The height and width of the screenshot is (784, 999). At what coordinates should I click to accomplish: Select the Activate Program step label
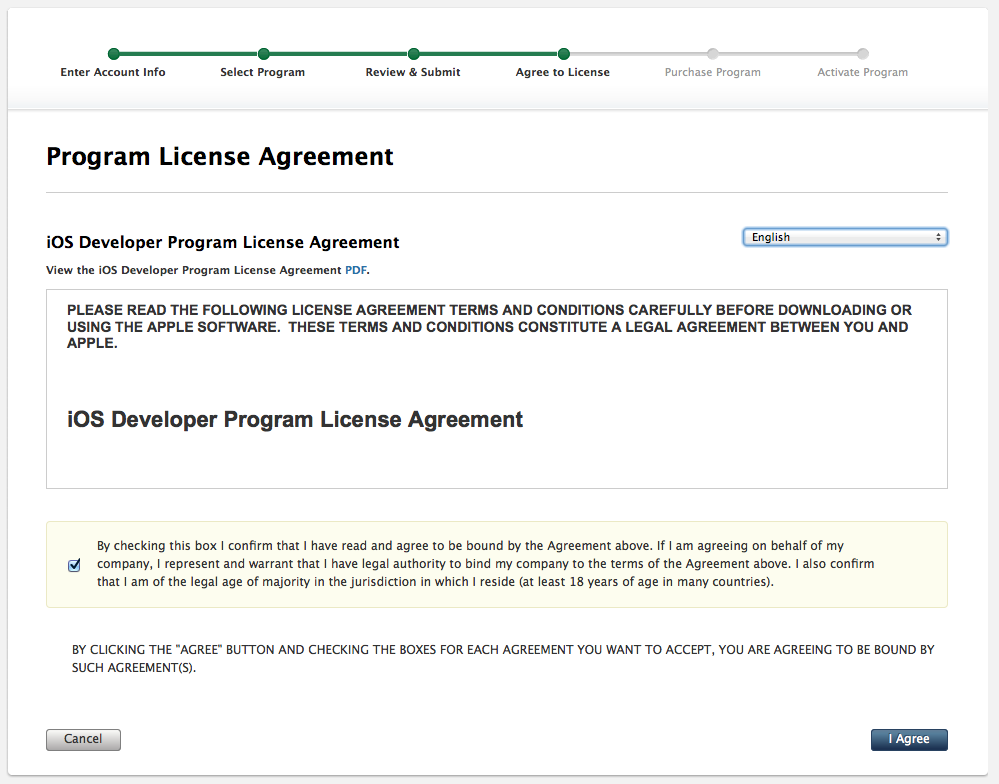coord(863,72)
